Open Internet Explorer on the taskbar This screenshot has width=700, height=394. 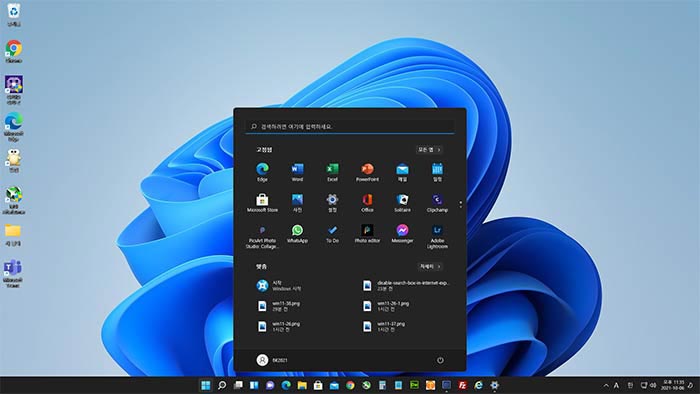[479, 385]
